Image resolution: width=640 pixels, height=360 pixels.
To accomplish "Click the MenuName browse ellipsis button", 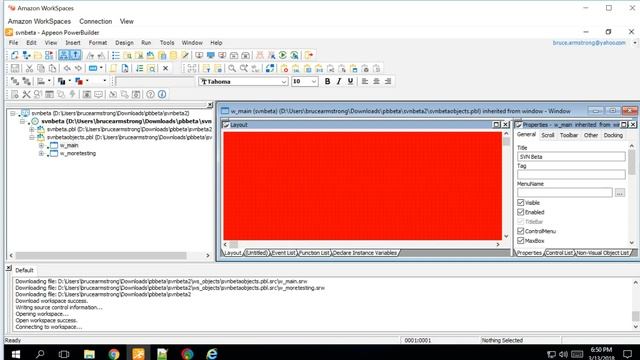I will [x=620, y=193].
